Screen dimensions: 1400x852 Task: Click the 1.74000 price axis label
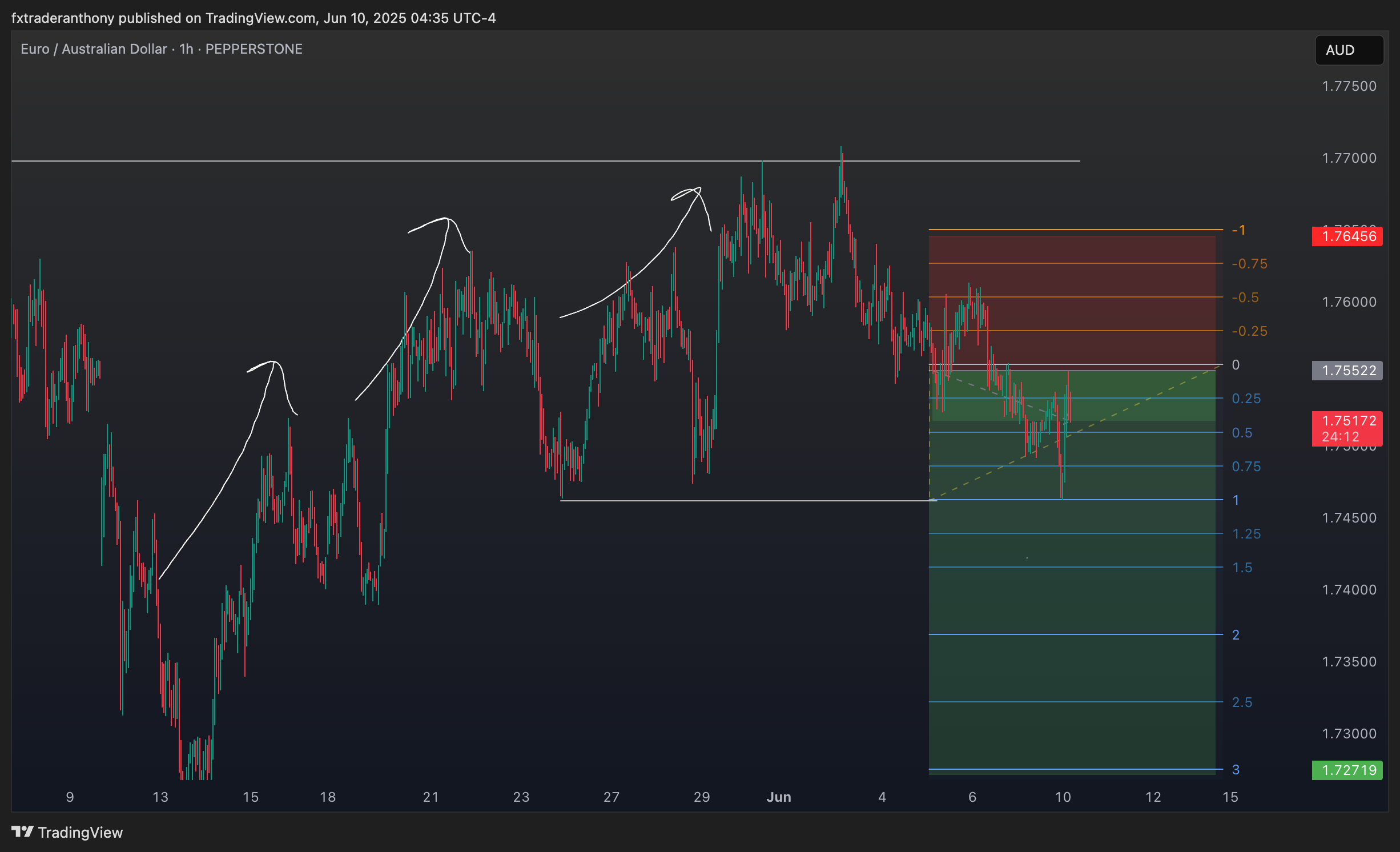[1349, 590]
